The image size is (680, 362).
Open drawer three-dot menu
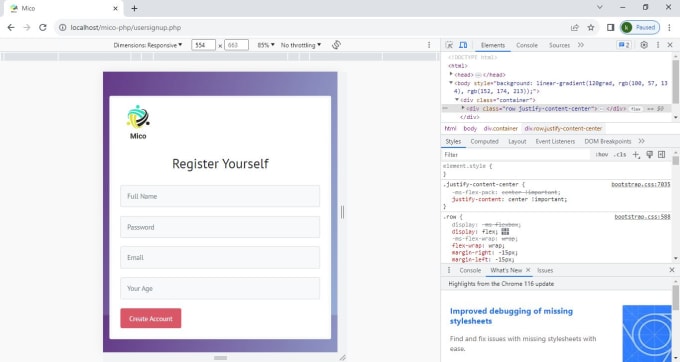449,270
